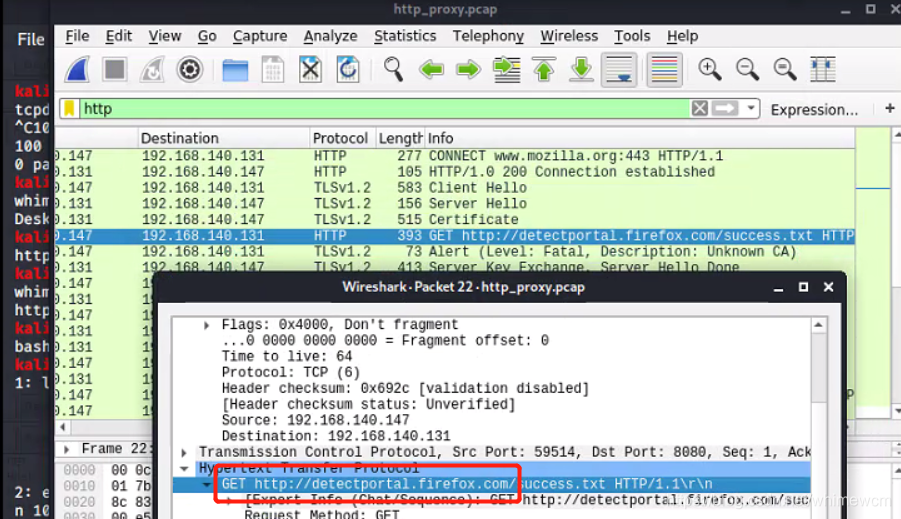The image size is (901, 519).
Task: Open the View menu
Action: coord(165,36)
